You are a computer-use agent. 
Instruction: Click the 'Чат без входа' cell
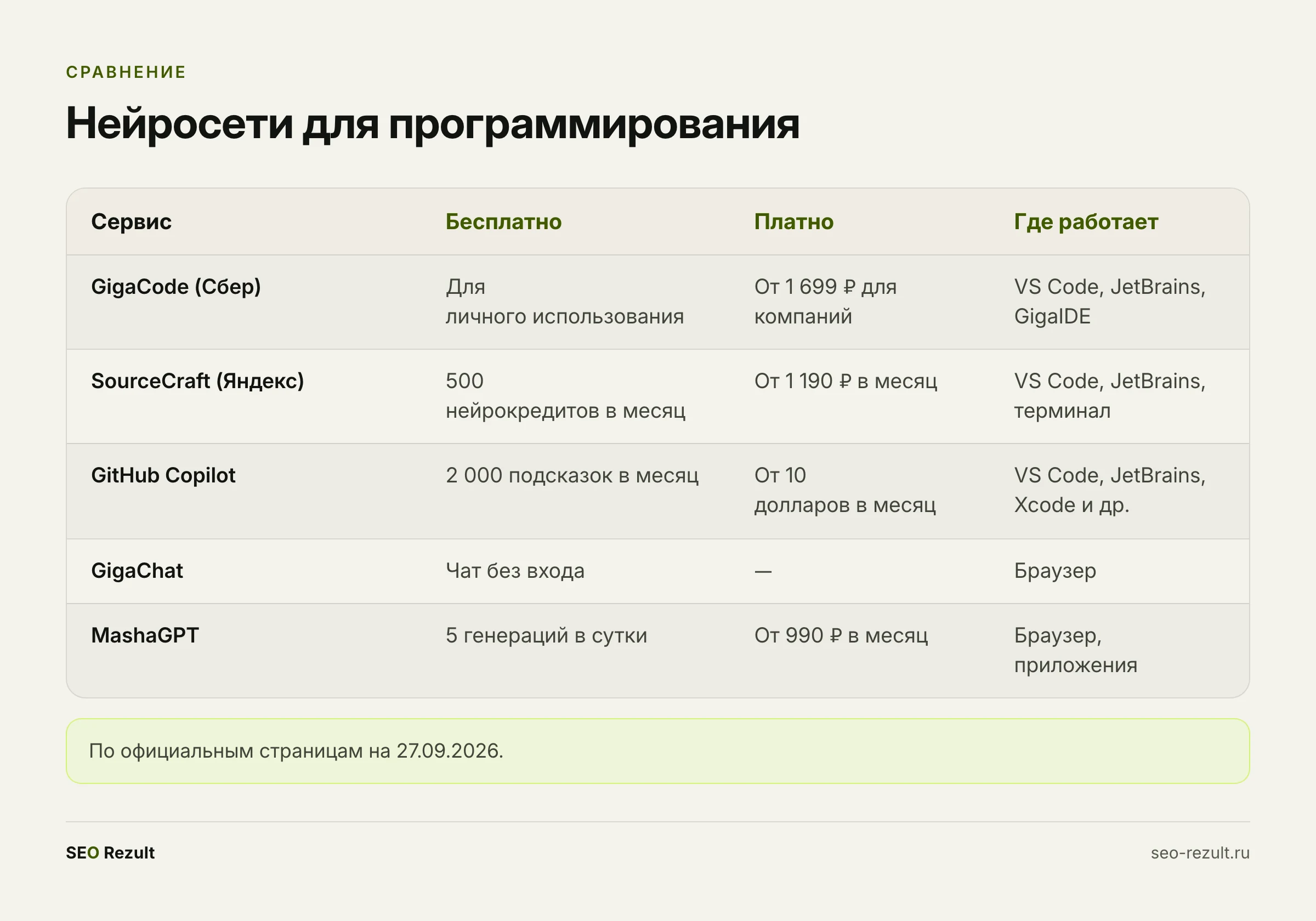click(515, 571)
